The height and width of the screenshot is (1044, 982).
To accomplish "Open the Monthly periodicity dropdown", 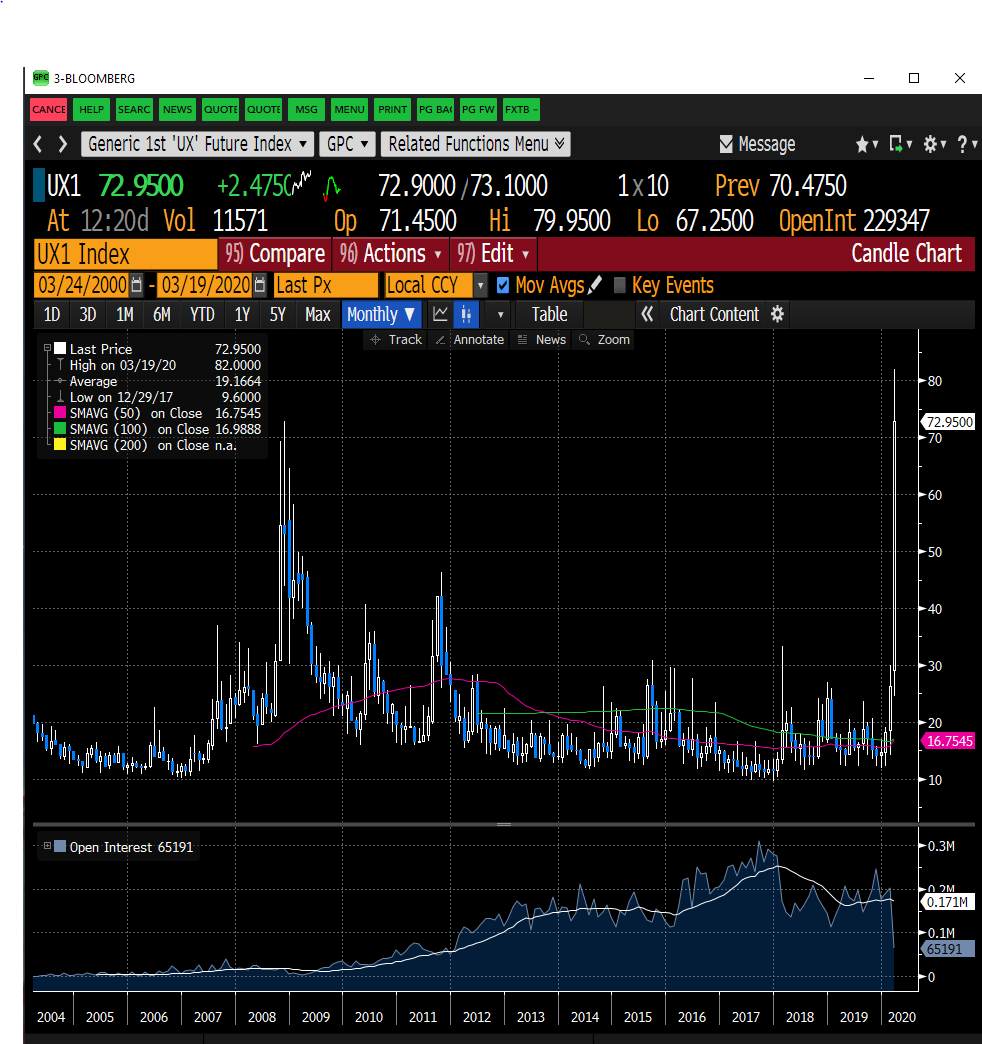I will click(381, 314).
